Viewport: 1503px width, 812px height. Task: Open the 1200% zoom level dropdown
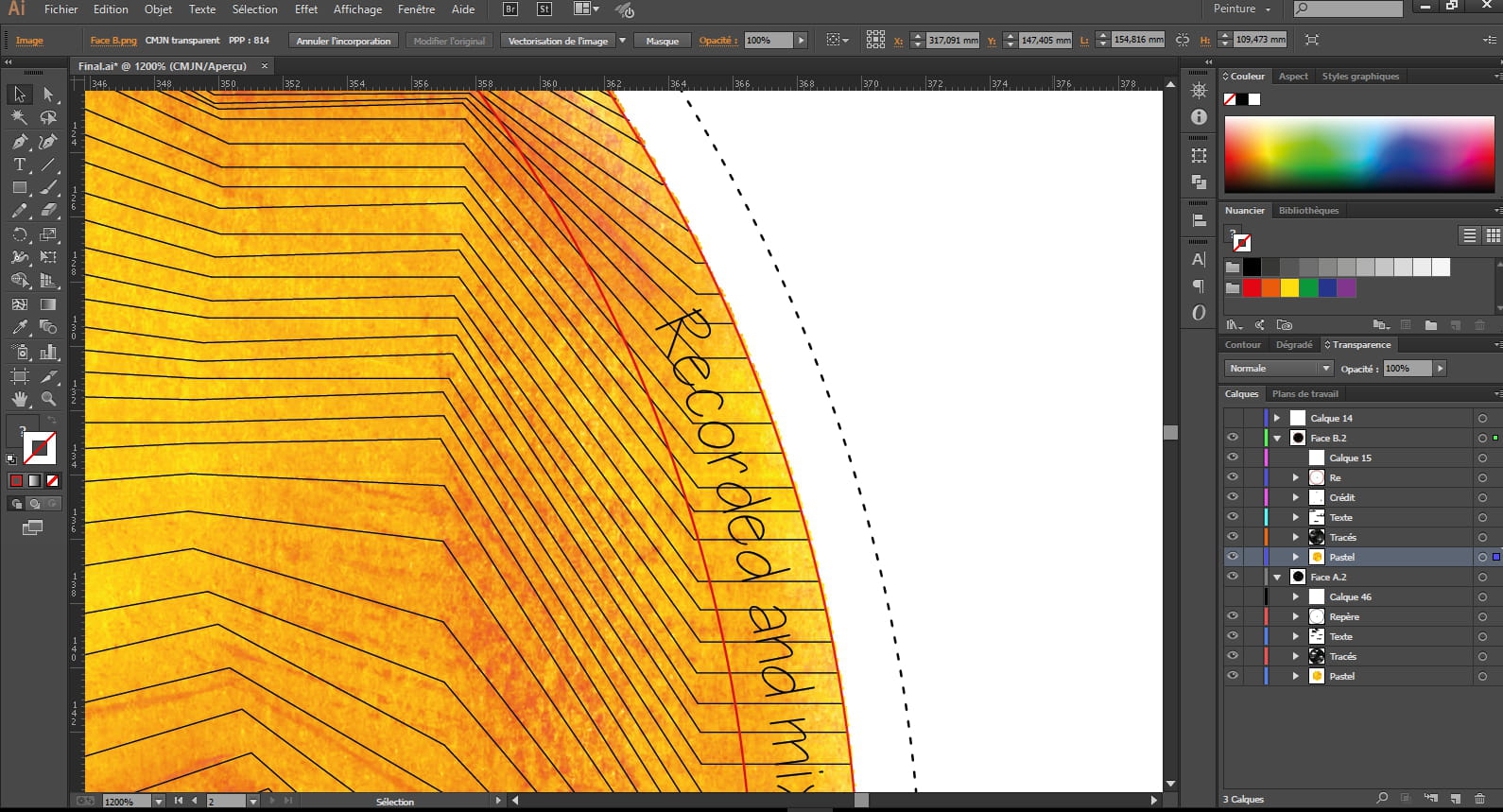159,801
